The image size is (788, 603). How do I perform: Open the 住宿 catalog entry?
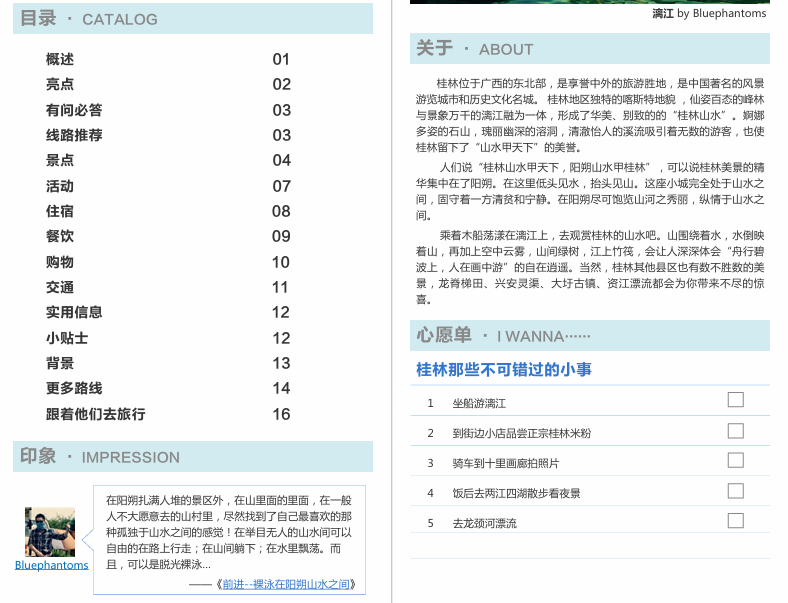click(x=60, y=211)
